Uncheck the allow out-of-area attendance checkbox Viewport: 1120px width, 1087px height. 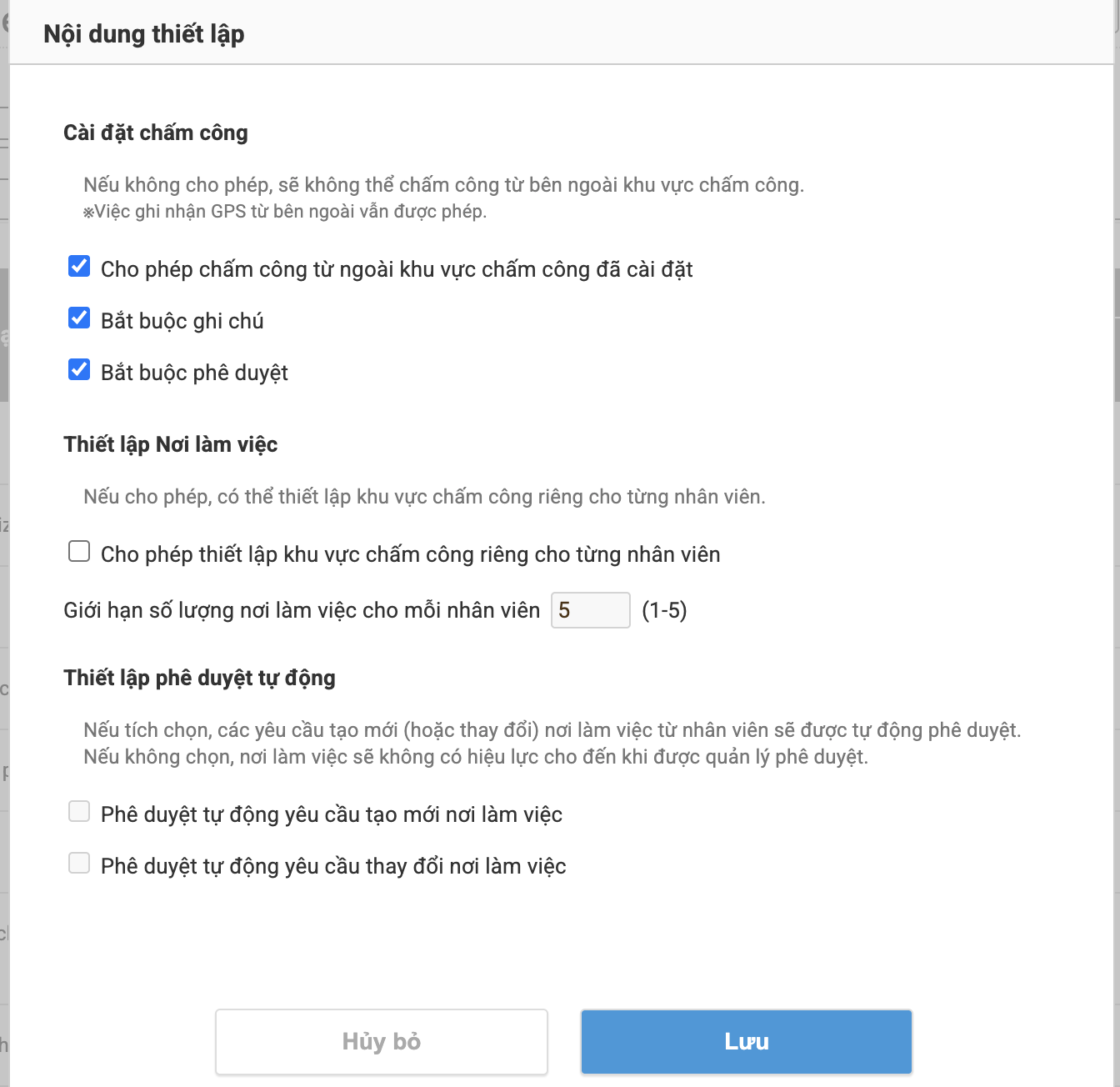tap(79, 267)
